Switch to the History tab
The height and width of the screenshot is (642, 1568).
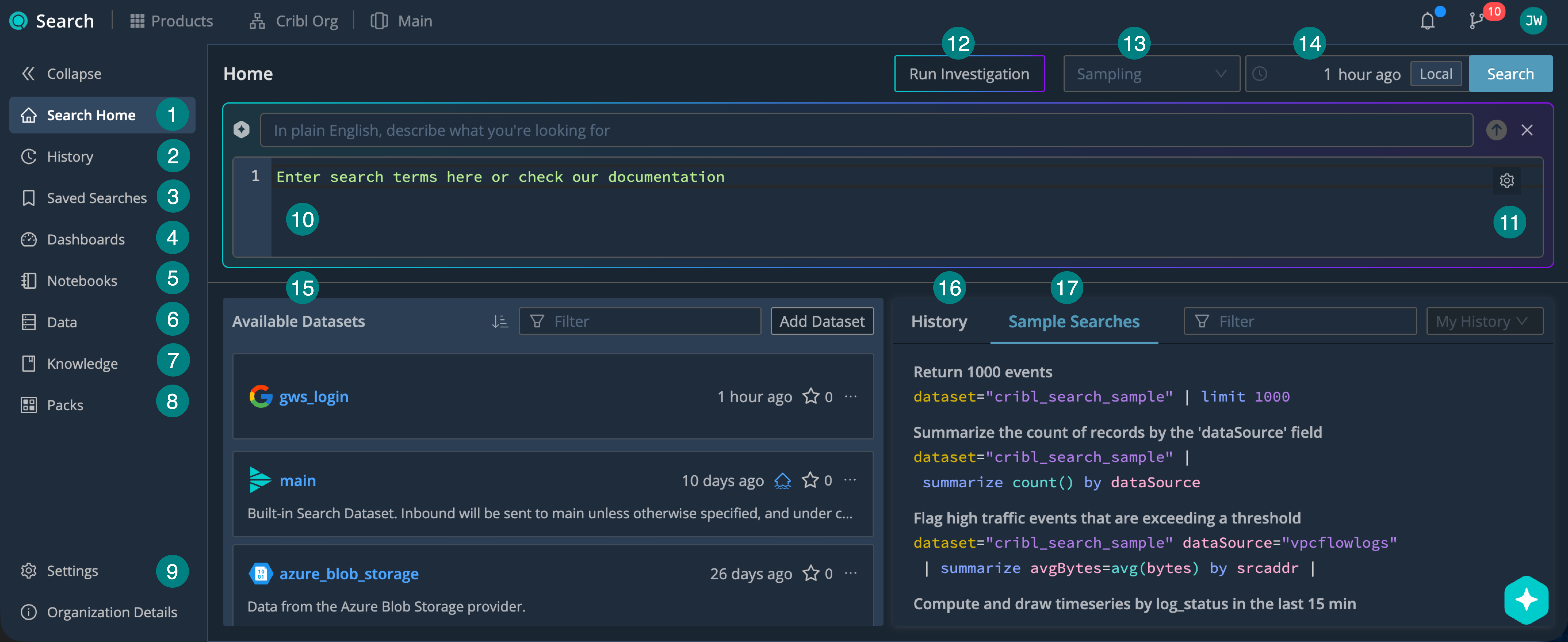pos(939,321)
